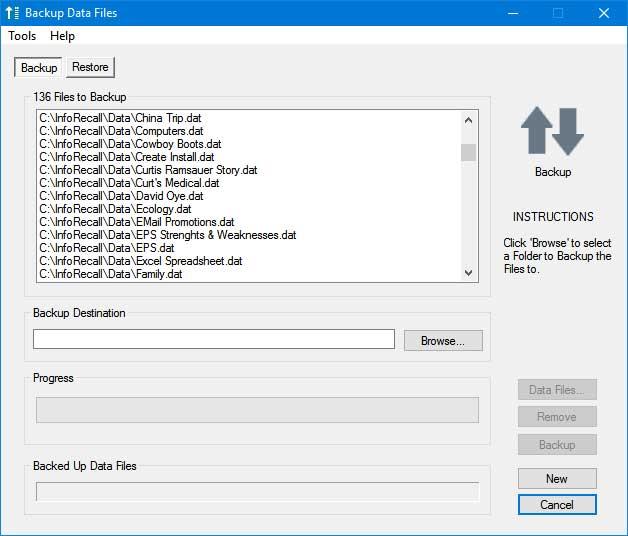This screenshot has width=628, height=536.
Task: Click the file list scroll up arrow
Action: click(x=468, y=120)
